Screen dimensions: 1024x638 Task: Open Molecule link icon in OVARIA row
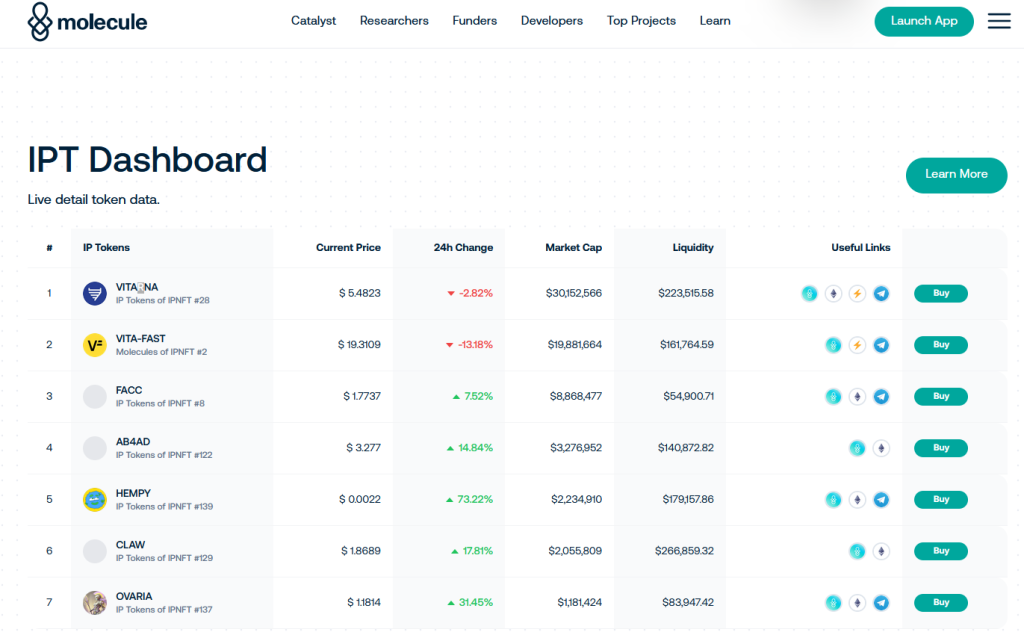tap(833, 603)
